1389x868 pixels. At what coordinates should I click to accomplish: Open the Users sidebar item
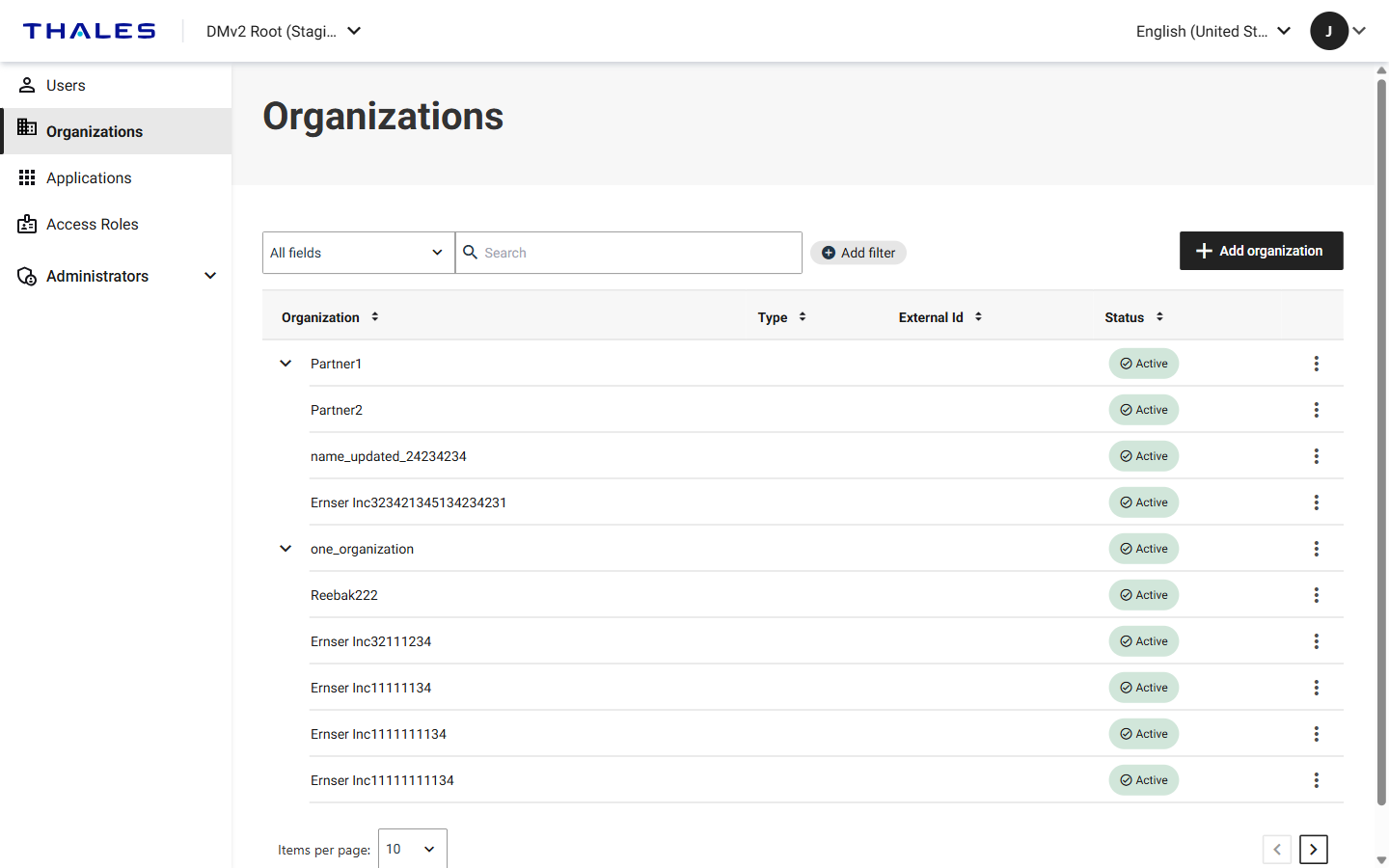[x=116, y=85]
